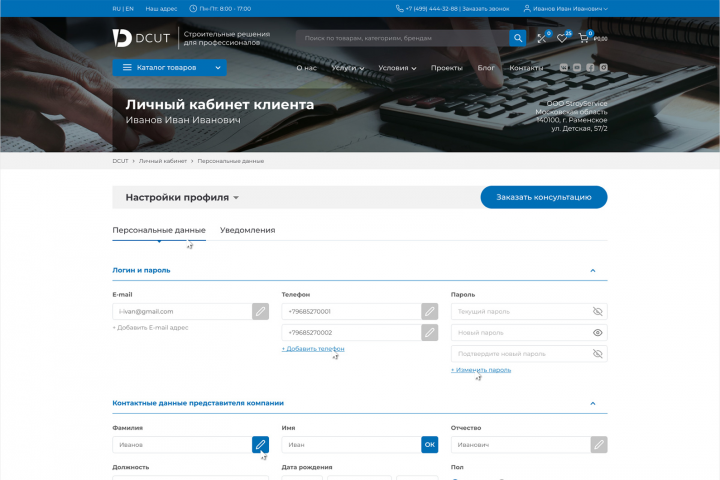Edit the i-ivan@gmail.com email via pencil
The image size is (720, 480).
(260, 311)
